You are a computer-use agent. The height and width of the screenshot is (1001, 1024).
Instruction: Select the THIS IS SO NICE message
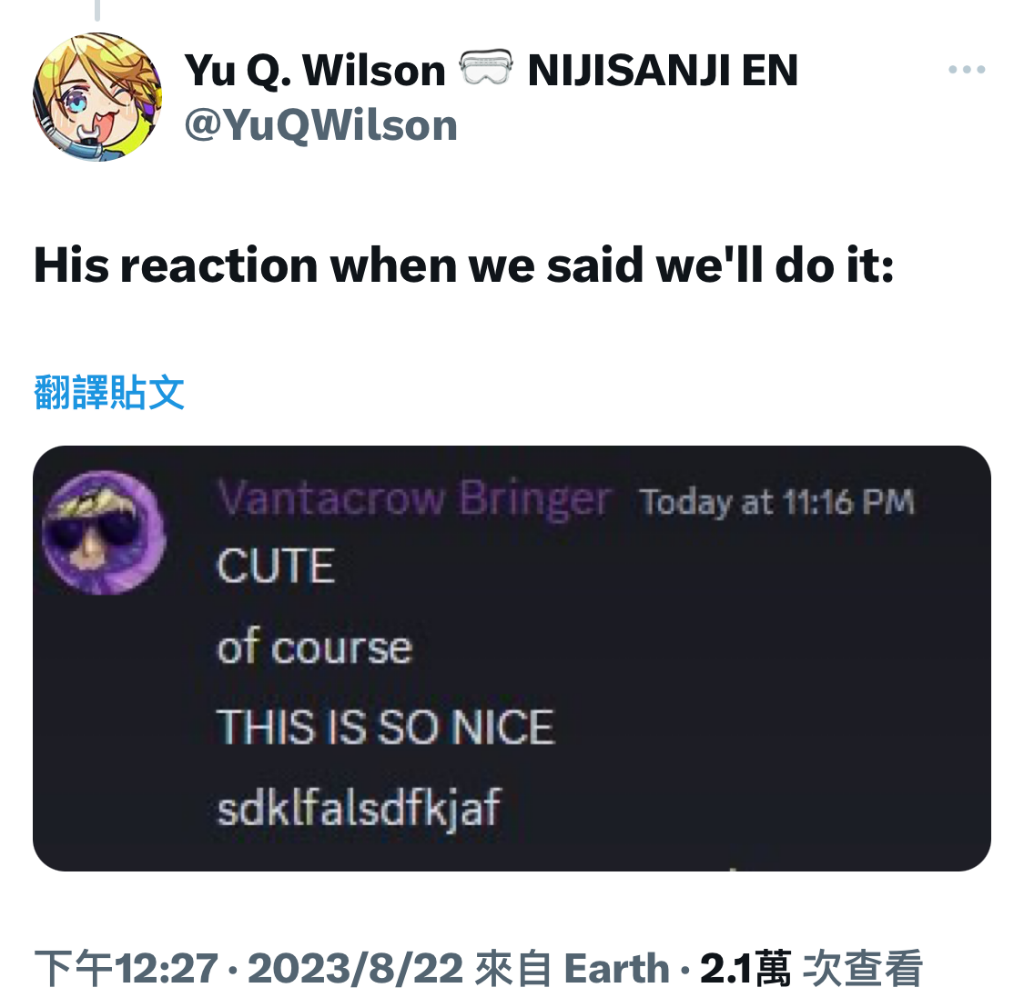tap(385, 727)
